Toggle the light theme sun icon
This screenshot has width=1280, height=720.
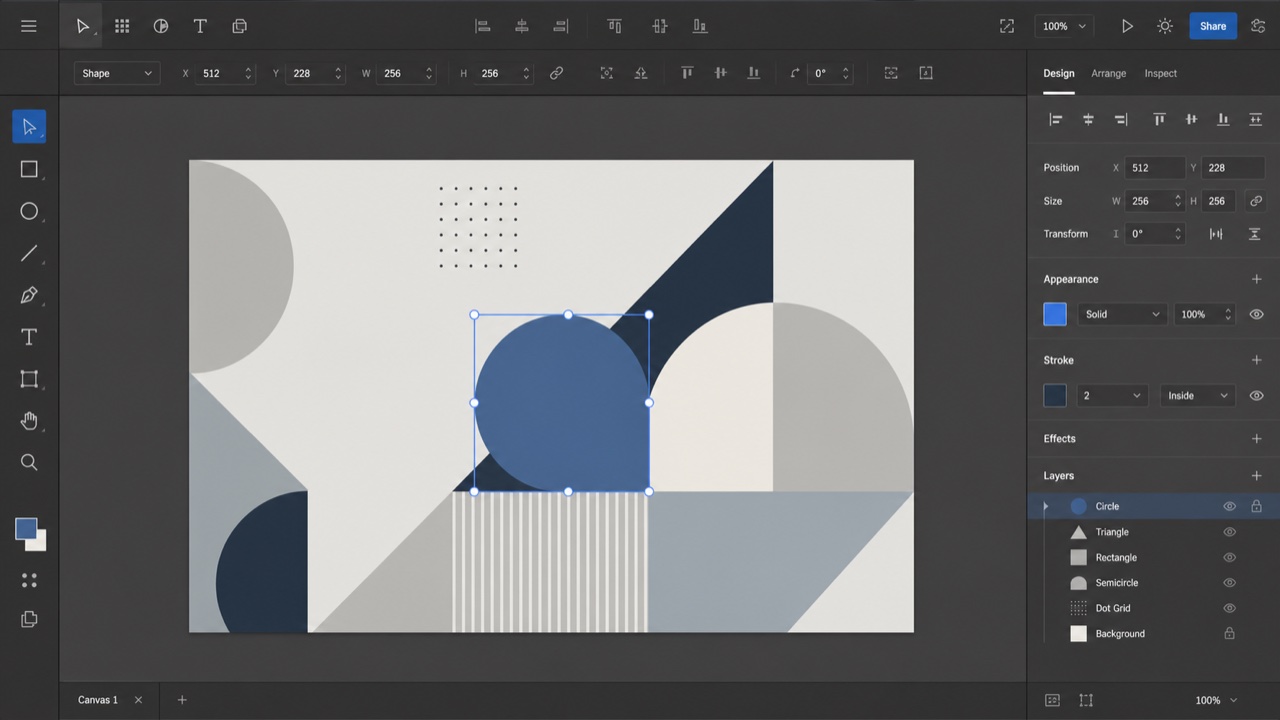tap(1165, 26)
